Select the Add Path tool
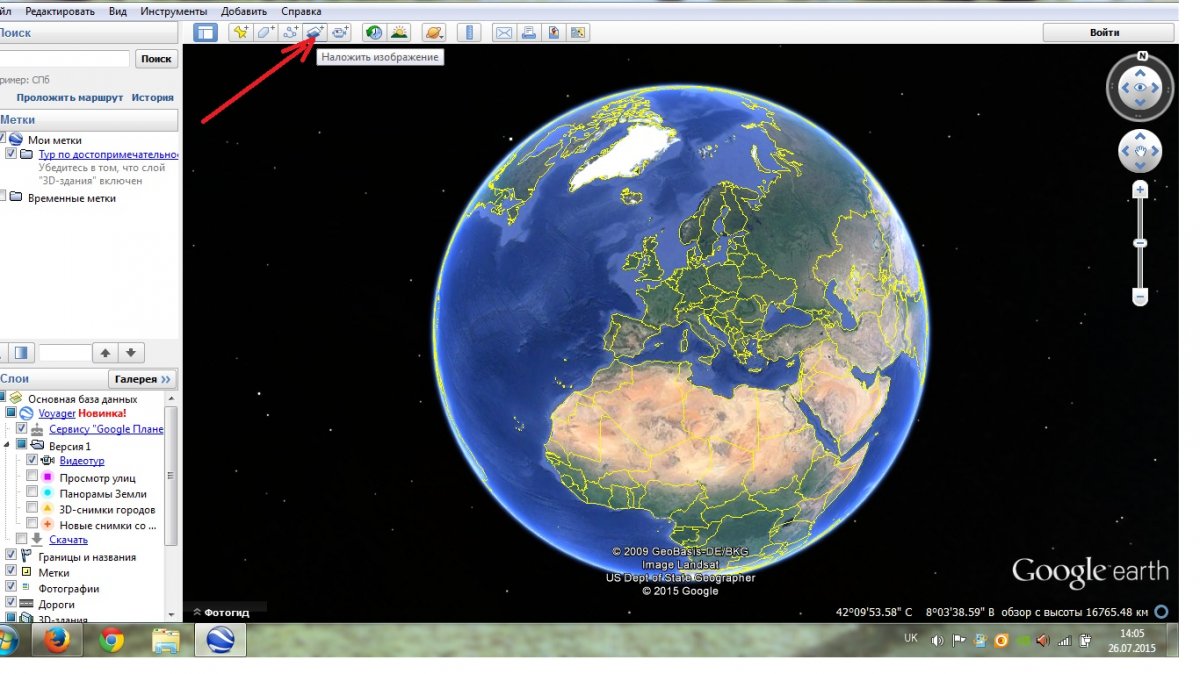 [x=290, y=33]
